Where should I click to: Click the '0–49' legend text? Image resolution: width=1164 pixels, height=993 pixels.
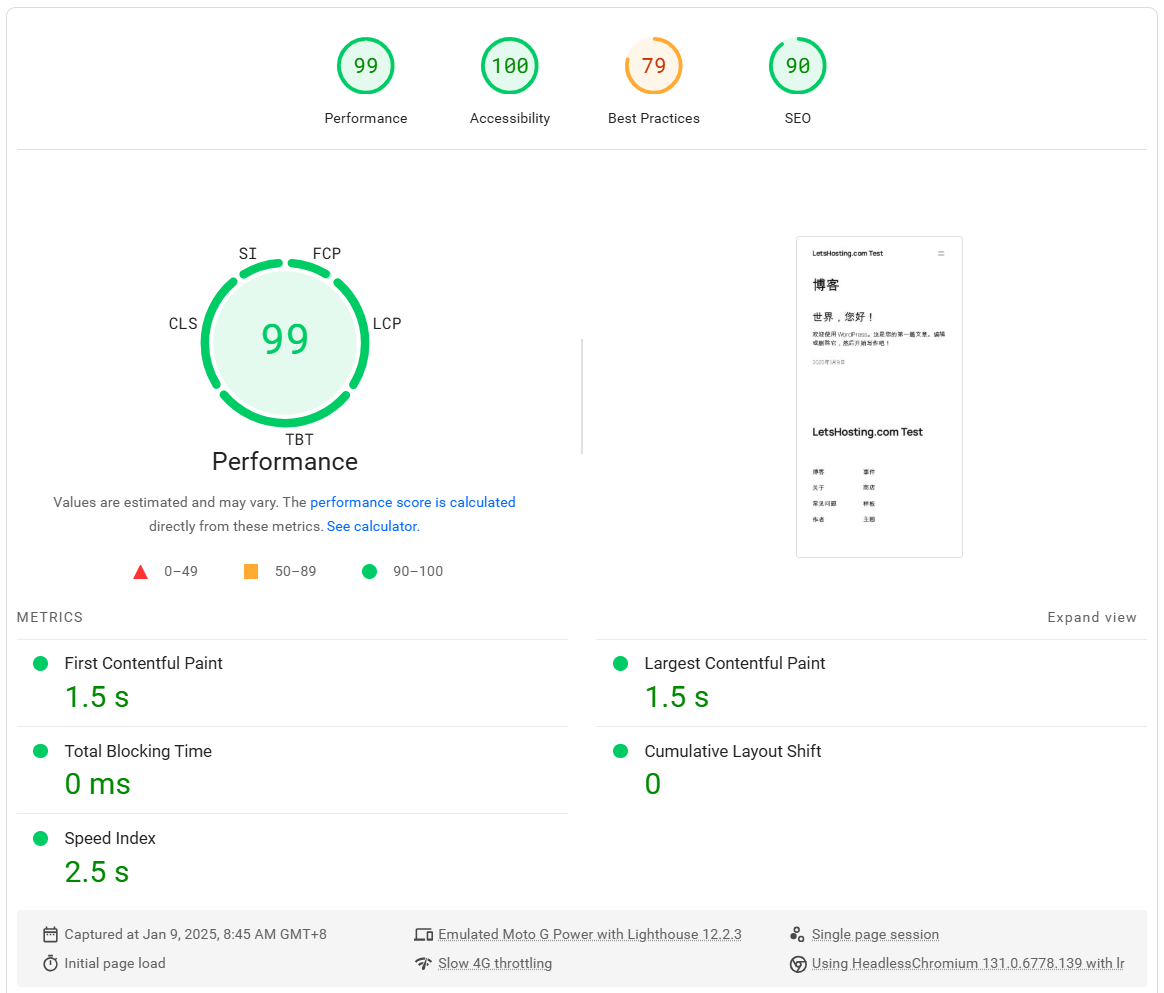(x=181, y=571)
